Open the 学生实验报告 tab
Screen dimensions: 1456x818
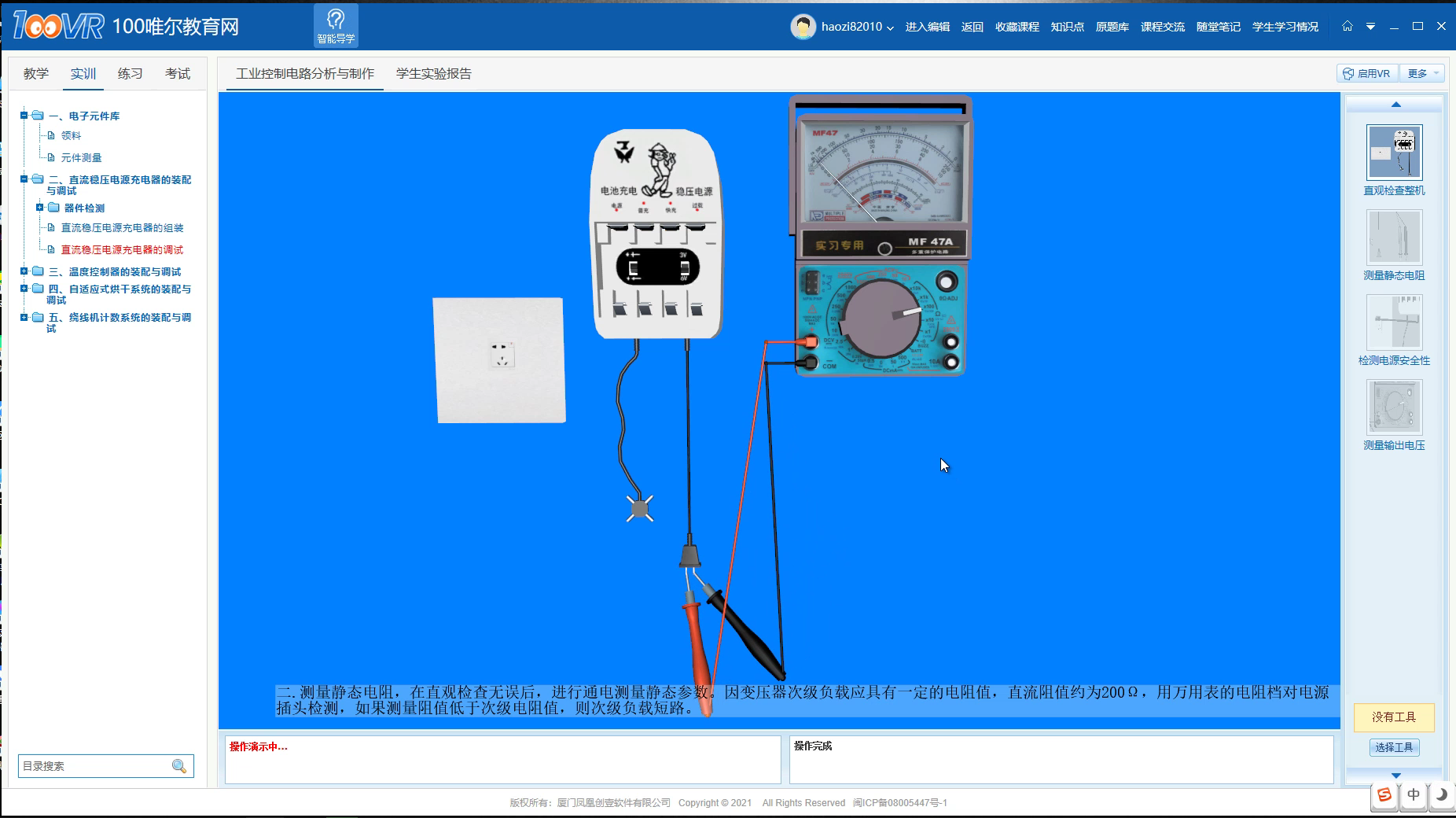[x=433, y=73]
